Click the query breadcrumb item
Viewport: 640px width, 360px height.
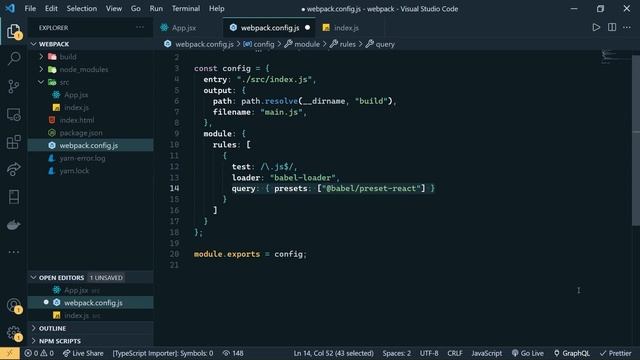coord(380,44)
